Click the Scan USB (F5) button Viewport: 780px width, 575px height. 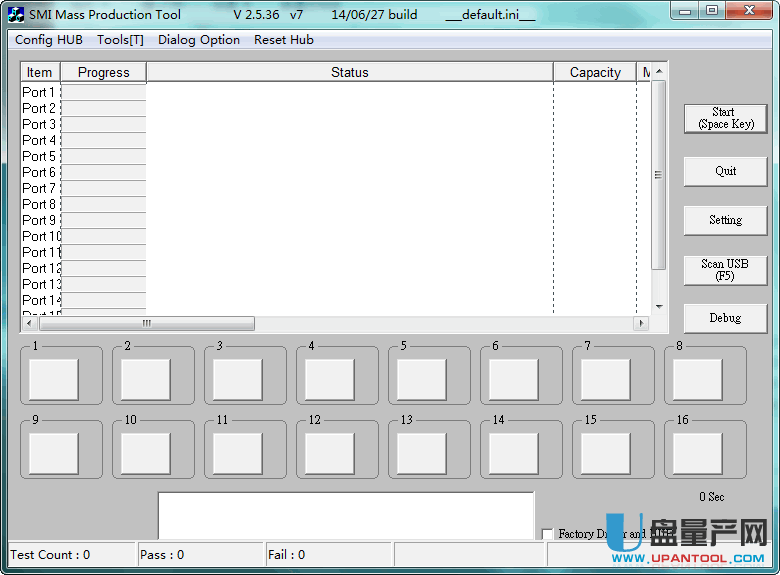(x=725, y=270)
